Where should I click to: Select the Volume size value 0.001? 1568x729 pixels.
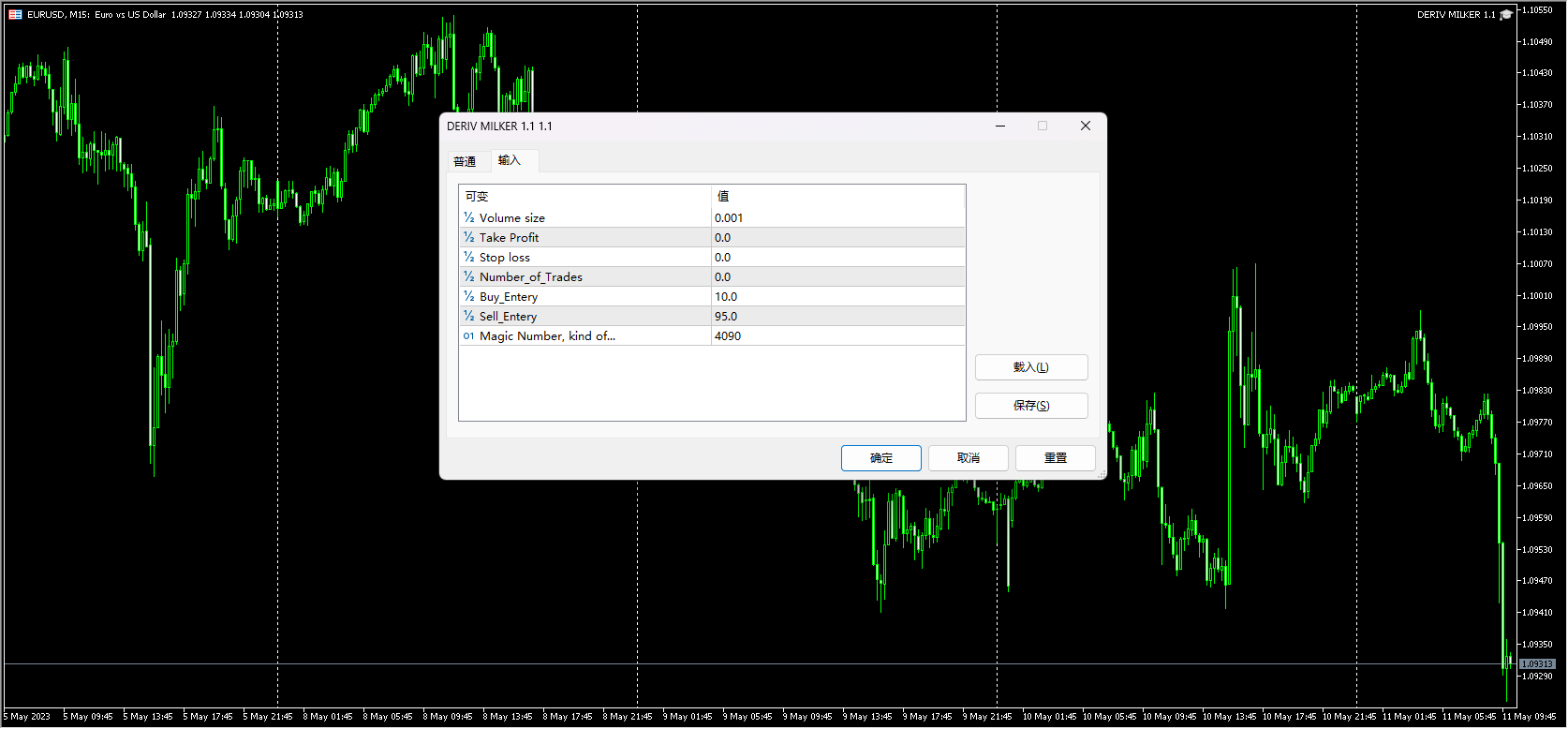click(x=838, y=217)
